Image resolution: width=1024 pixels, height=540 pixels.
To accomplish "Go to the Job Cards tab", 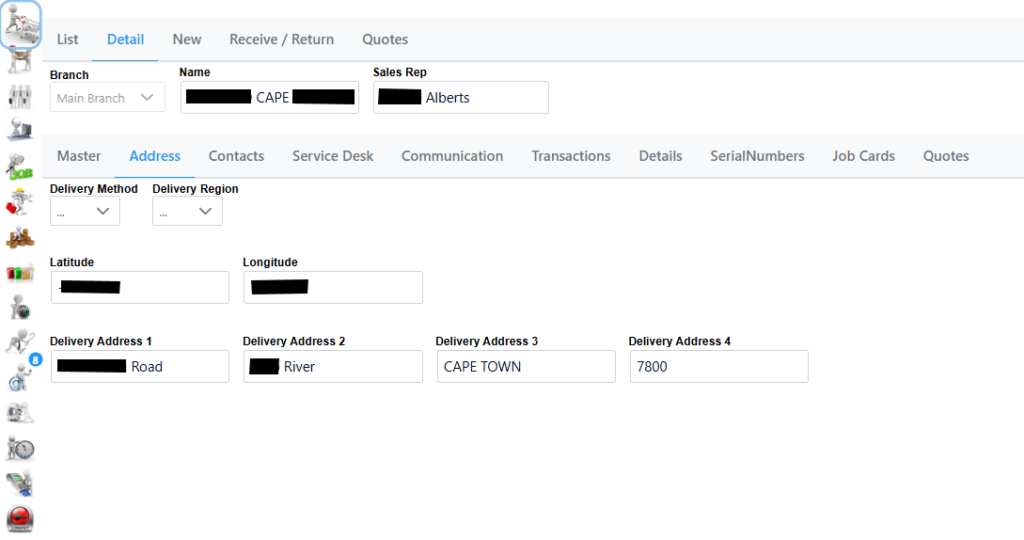I will tap(863, 156).
